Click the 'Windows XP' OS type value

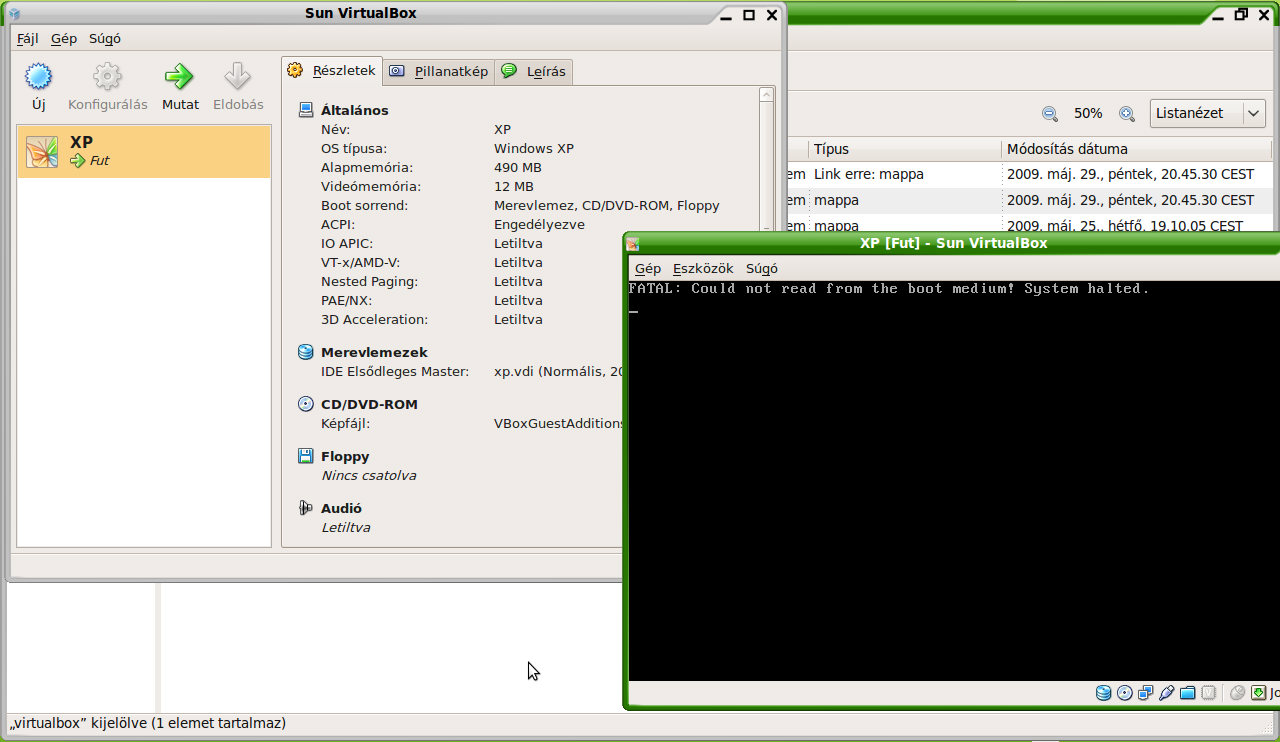[x=534, y=148]
